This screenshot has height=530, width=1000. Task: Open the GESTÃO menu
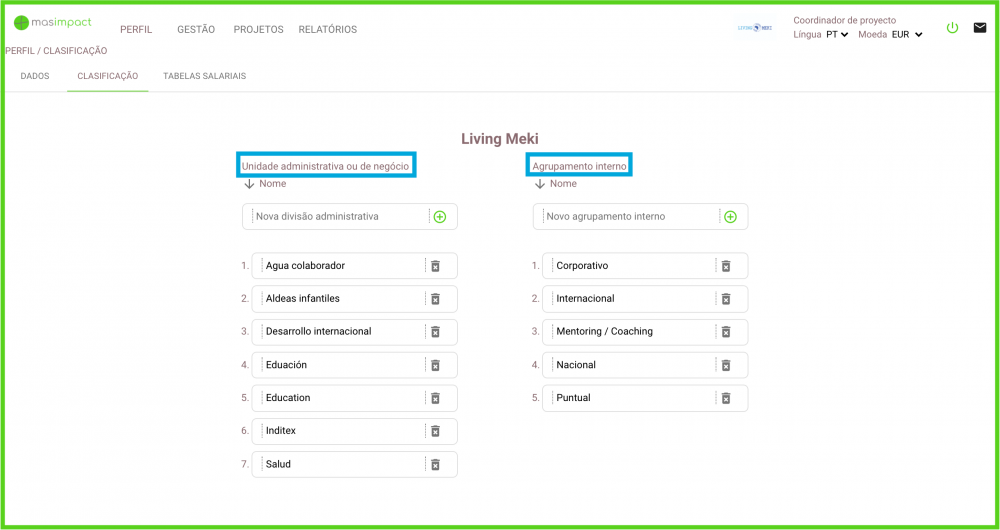(x=196, y=30)
